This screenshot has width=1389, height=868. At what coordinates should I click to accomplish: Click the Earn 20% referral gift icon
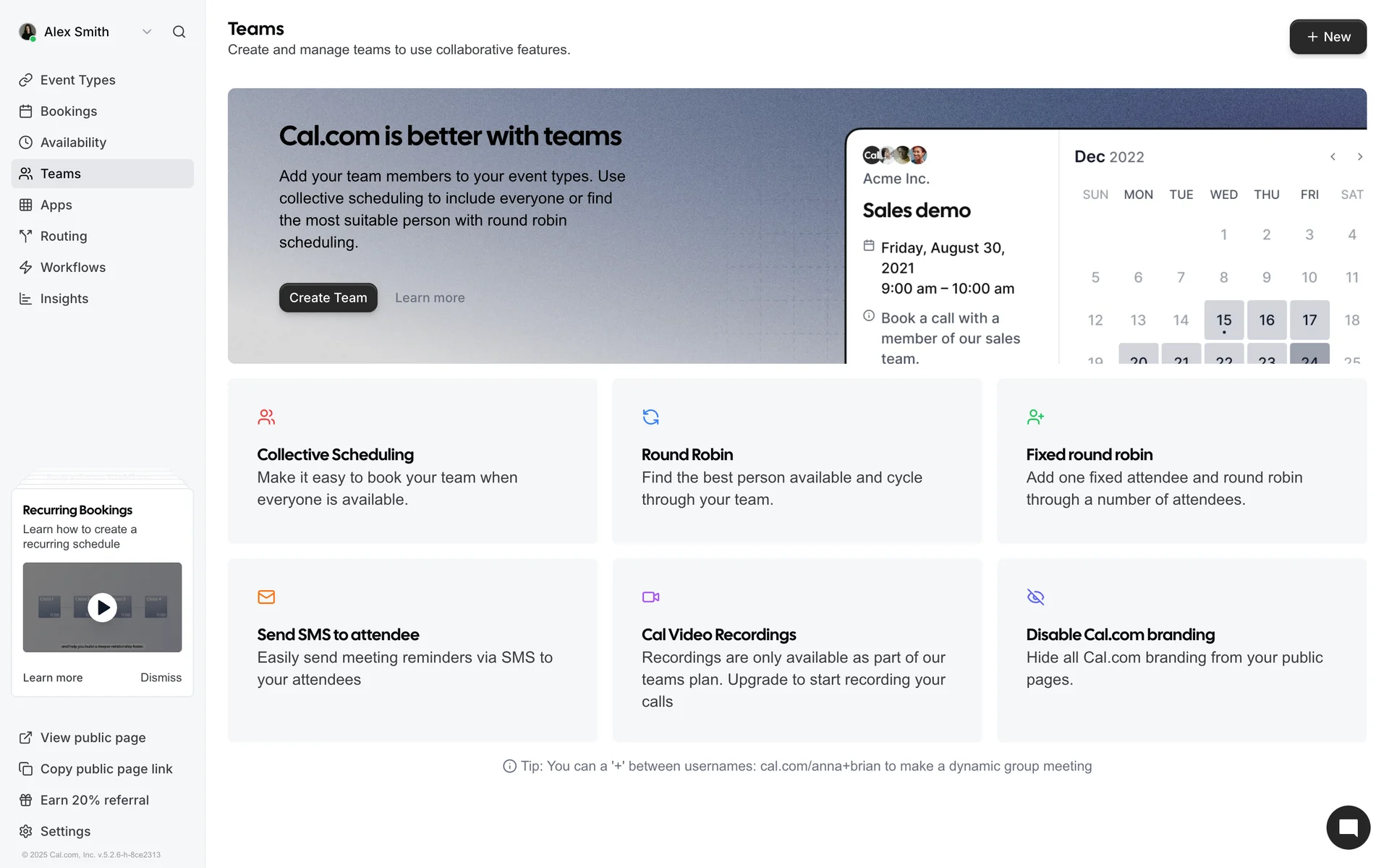pyautogui.click(x=26, y=800)
